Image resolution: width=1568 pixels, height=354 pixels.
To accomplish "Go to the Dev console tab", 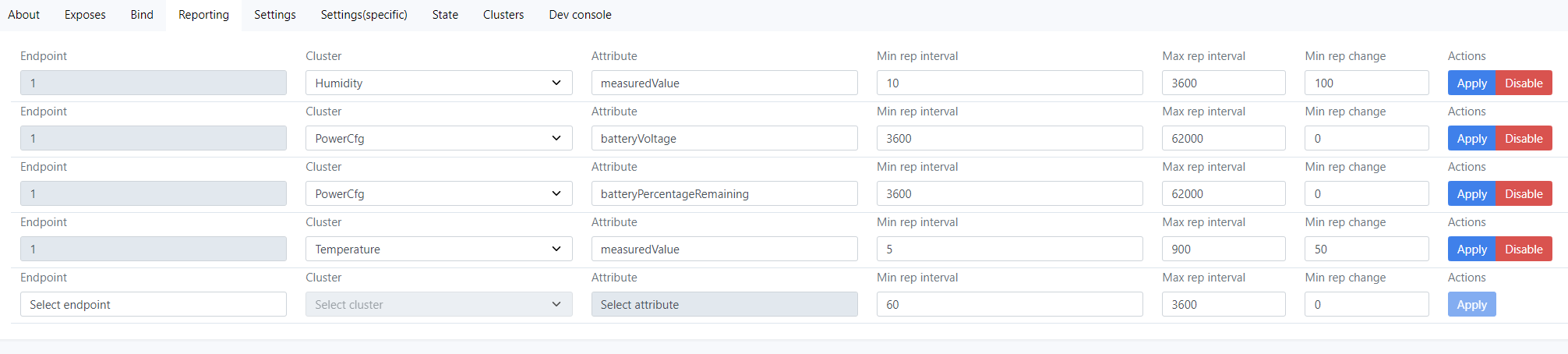I will pyautogui.click(x=580, y=15).
